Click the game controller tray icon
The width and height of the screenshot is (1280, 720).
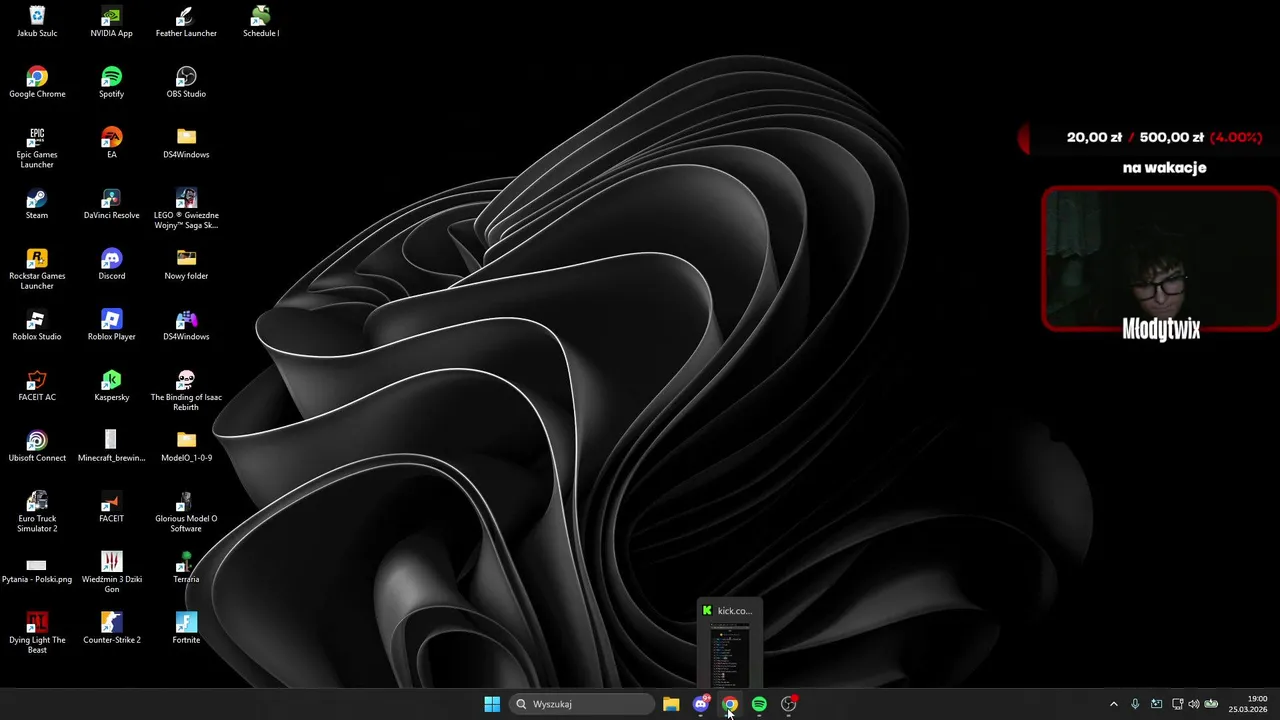click(x=1211, y=704)
